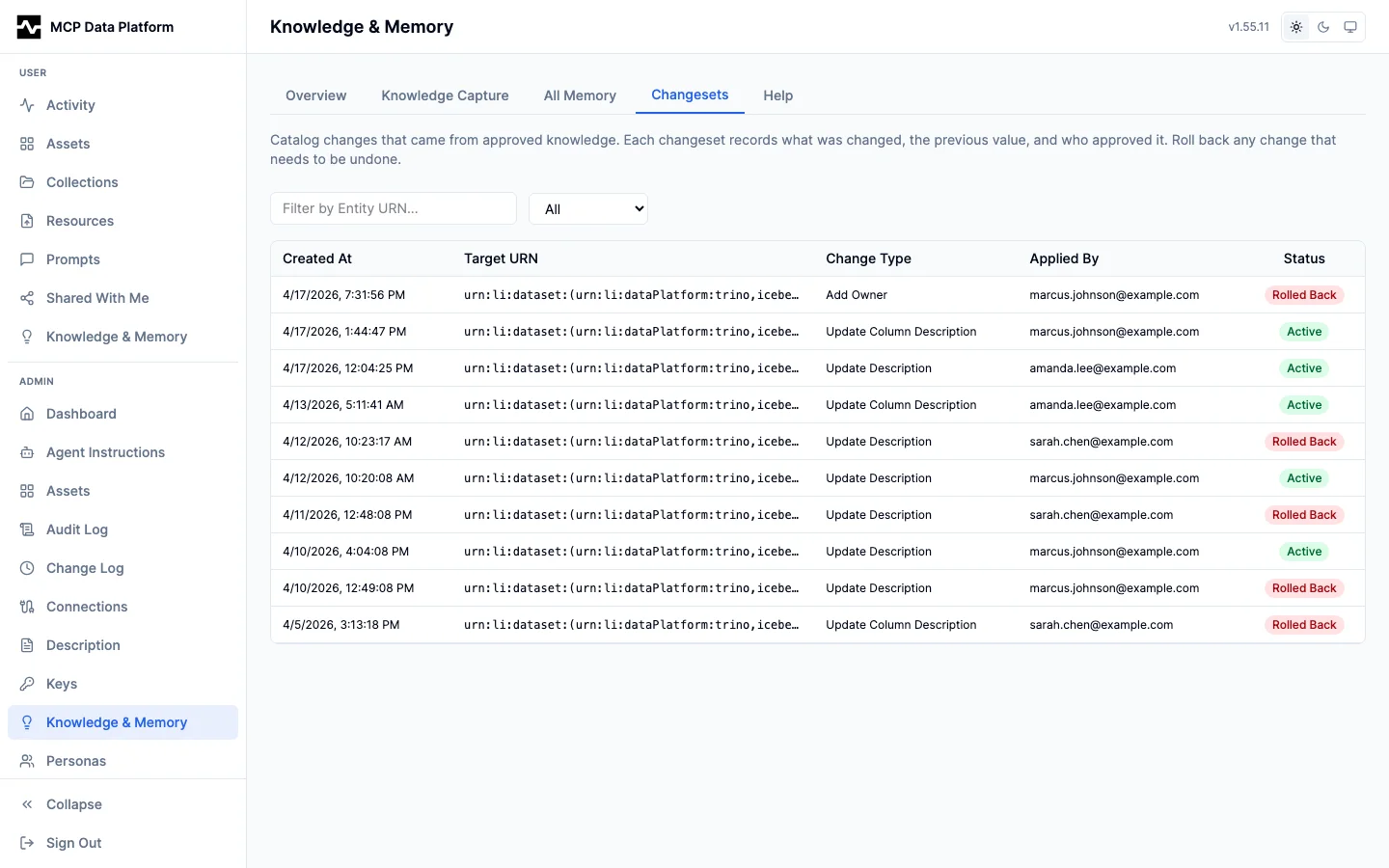1389x868 pixels.
Task: Click the Personas people icon
Action: pos(27,761)
